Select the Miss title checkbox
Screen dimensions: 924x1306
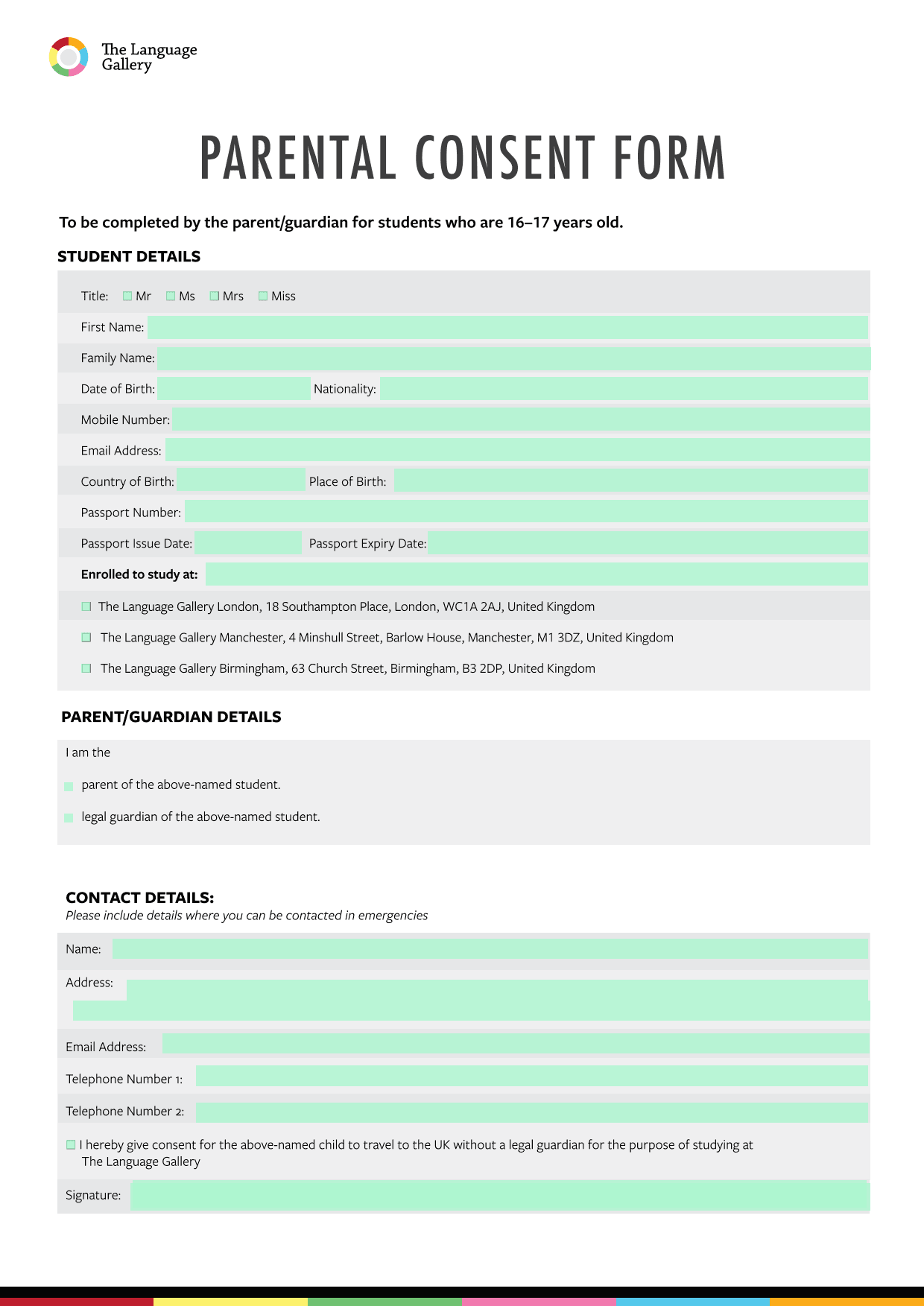[263, 296]
